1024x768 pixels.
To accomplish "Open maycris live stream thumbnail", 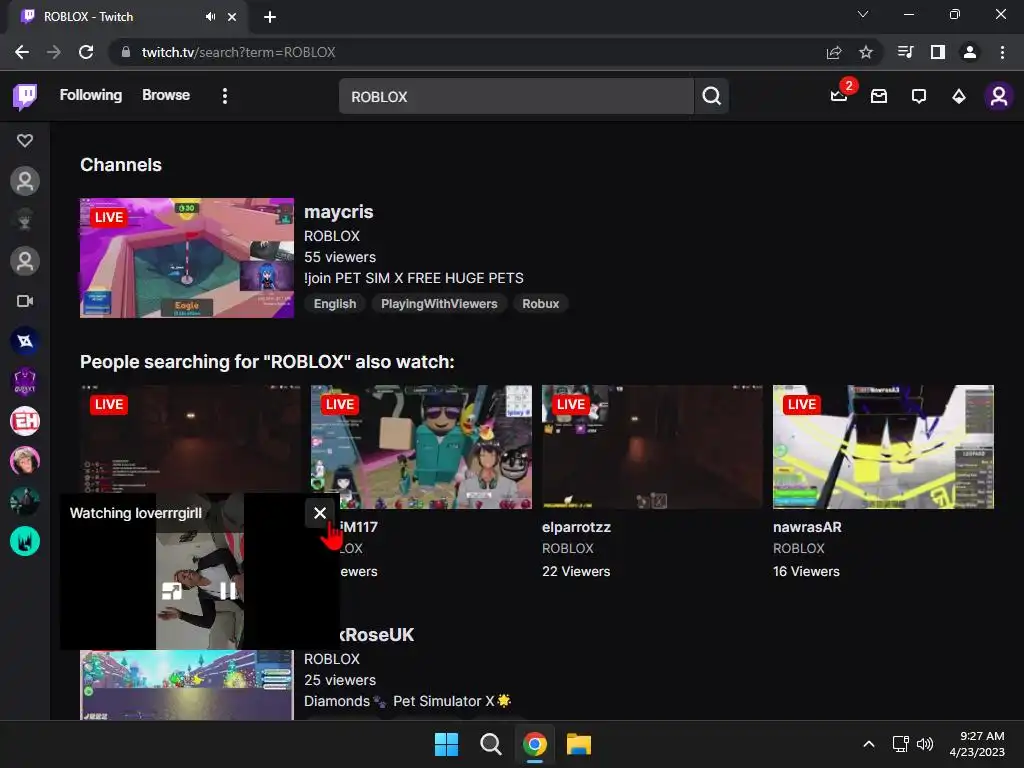I will tap(187, 258).
